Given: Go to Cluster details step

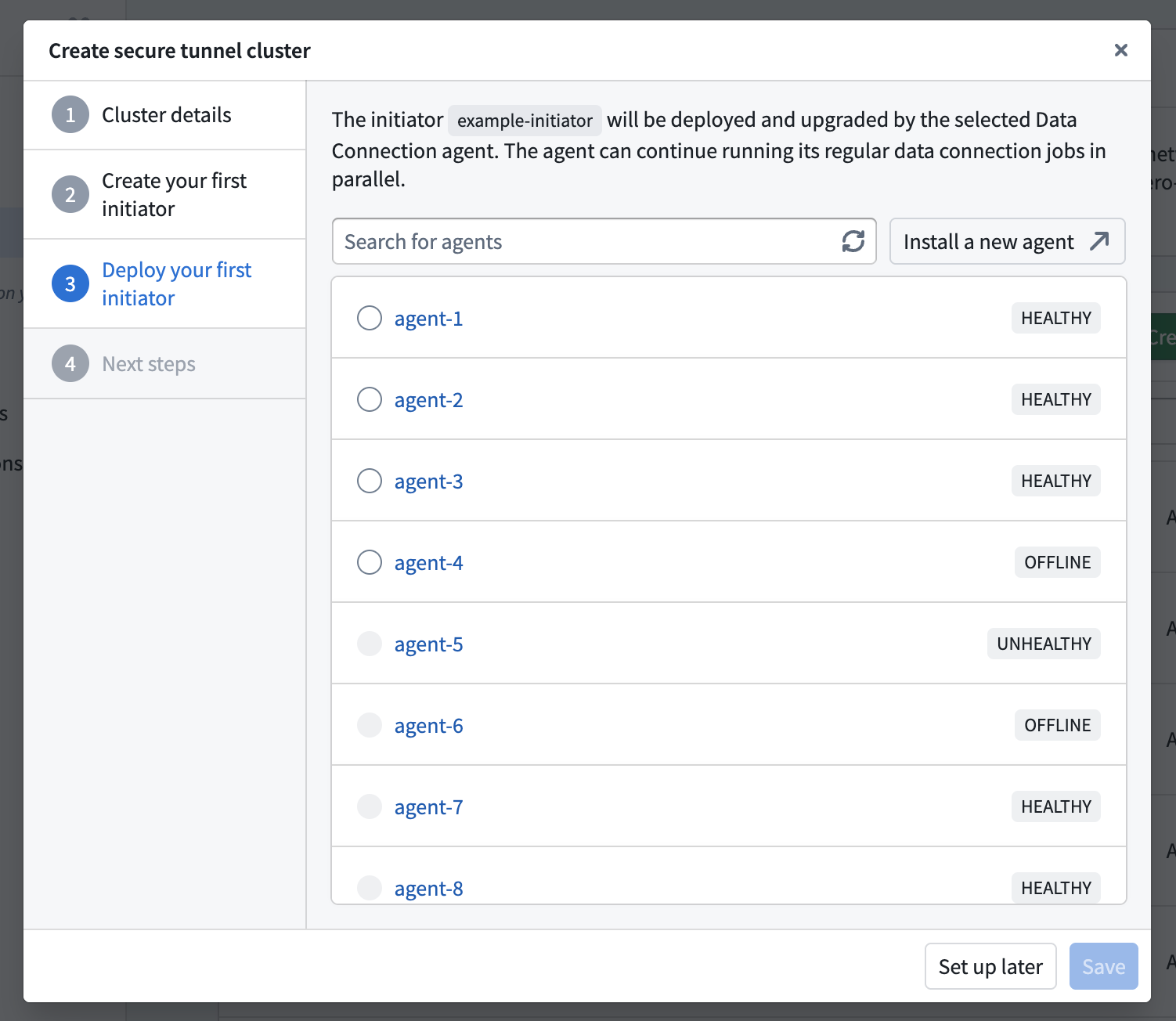Looking at the screenshot, I should click(164, 115).
